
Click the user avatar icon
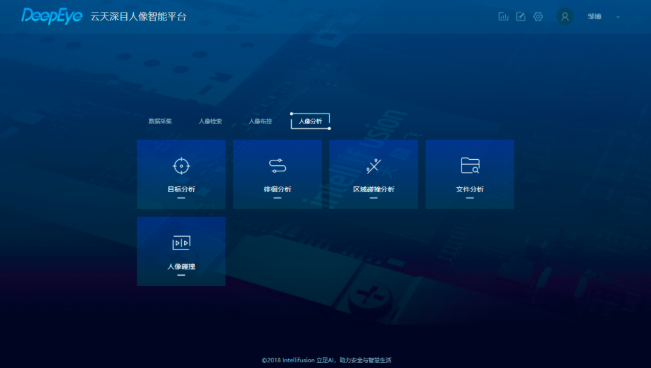(565, 17)
